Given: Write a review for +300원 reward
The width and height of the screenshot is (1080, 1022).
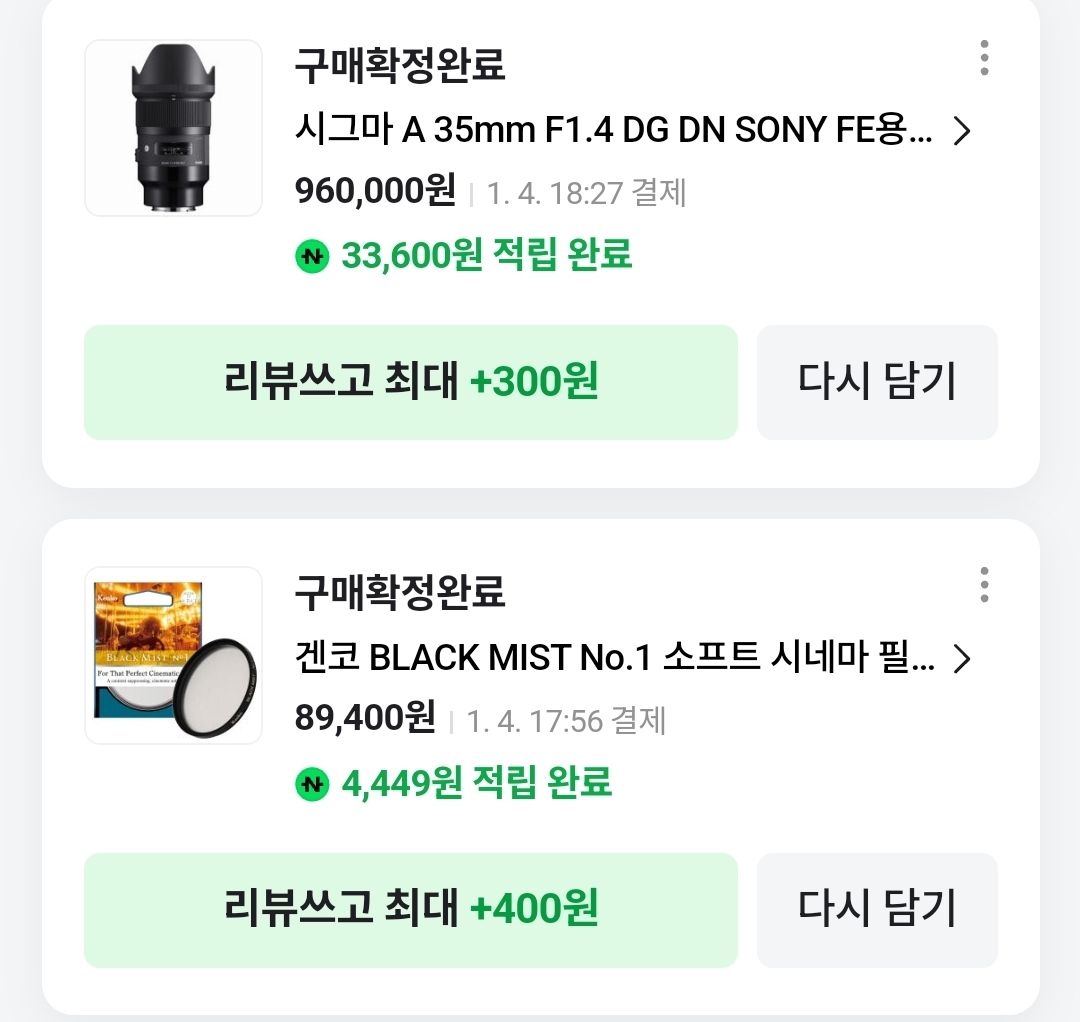Looking at the screenshot, I should tap(410, 382).
